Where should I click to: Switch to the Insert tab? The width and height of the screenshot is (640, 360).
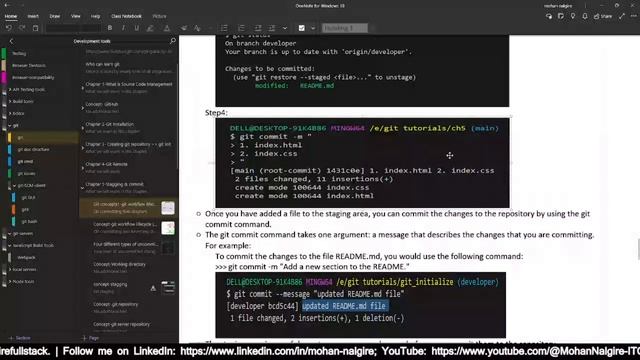33,16
